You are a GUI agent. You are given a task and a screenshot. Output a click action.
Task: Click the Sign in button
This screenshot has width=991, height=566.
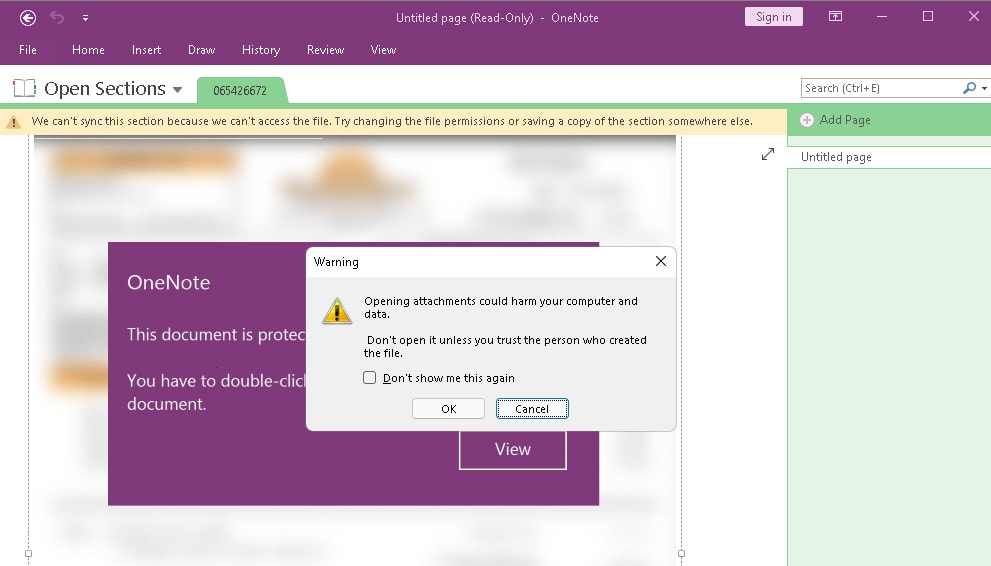tap(774, 17)
